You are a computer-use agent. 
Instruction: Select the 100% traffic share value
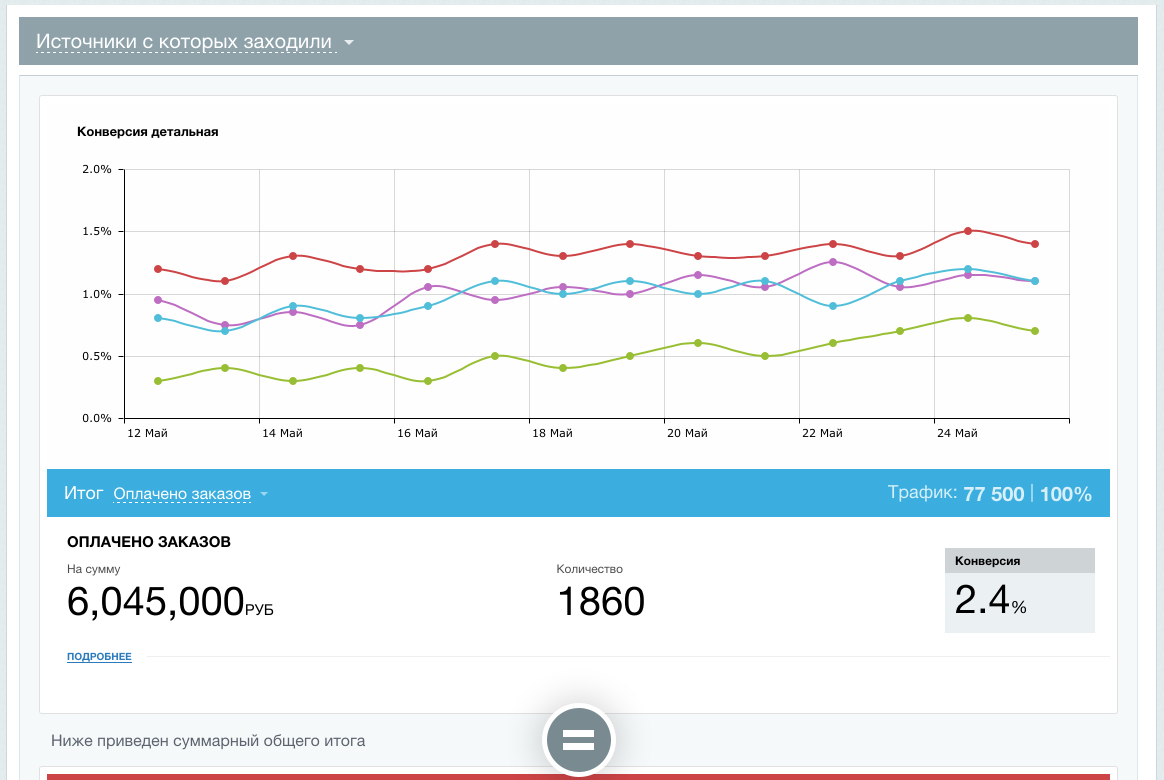pyautogui.click(x=1066, y=494)
